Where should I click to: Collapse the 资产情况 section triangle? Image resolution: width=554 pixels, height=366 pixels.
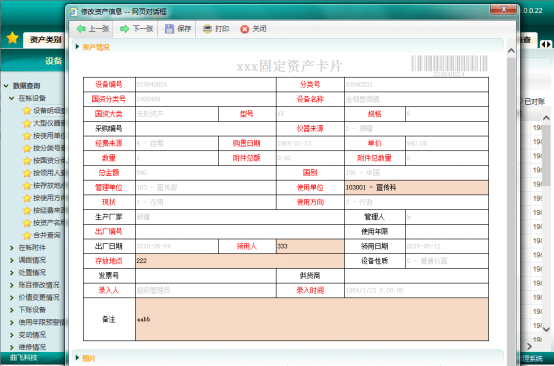(x=77, y=47)
